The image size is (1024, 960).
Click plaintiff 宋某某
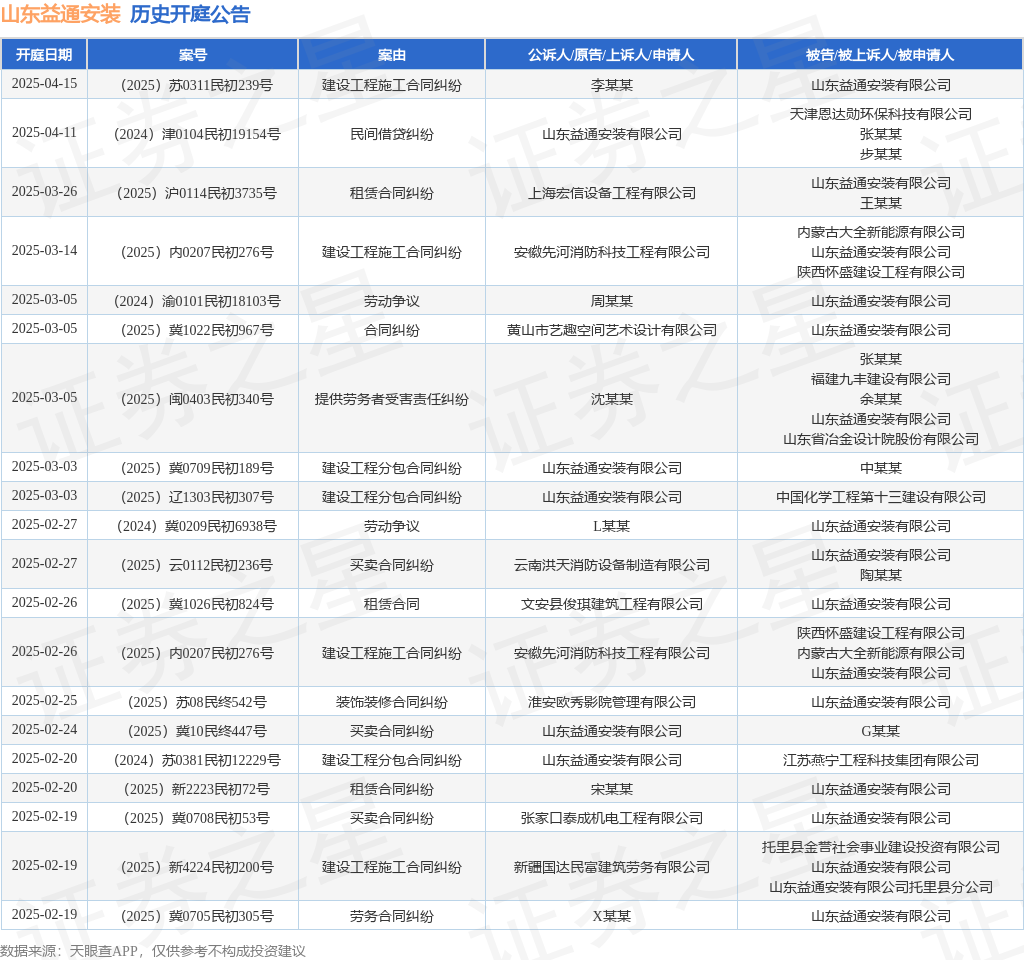(x=611, y=789)
